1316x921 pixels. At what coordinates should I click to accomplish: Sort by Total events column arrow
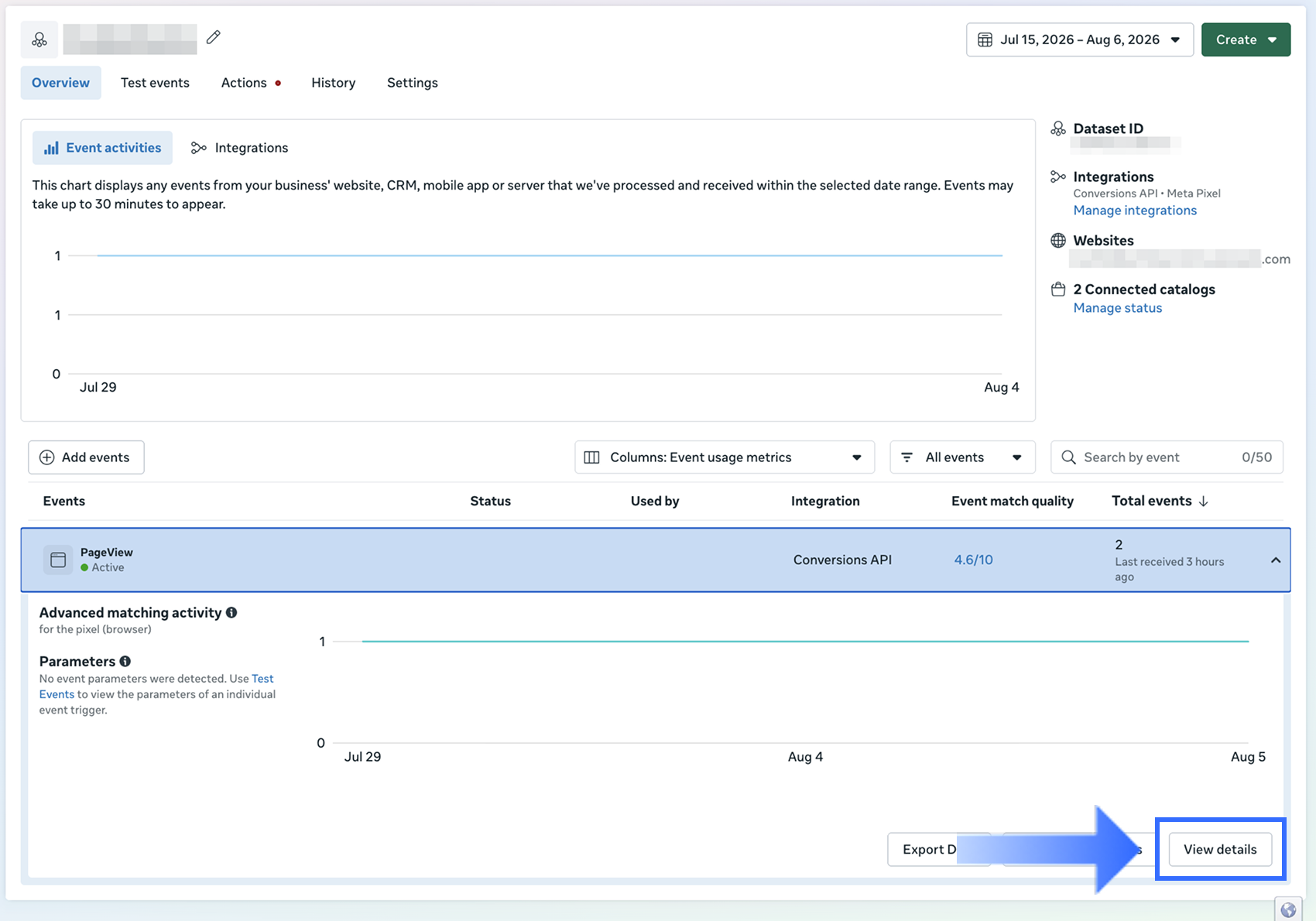click(x=1203, y=502)
